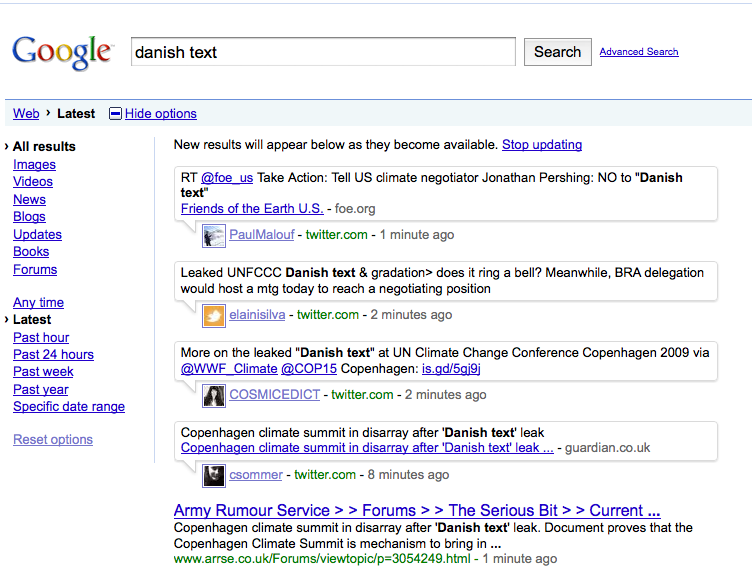Click the Latest breadcrumb label in the top bar

pyautogui.click(x=76, y=114)
